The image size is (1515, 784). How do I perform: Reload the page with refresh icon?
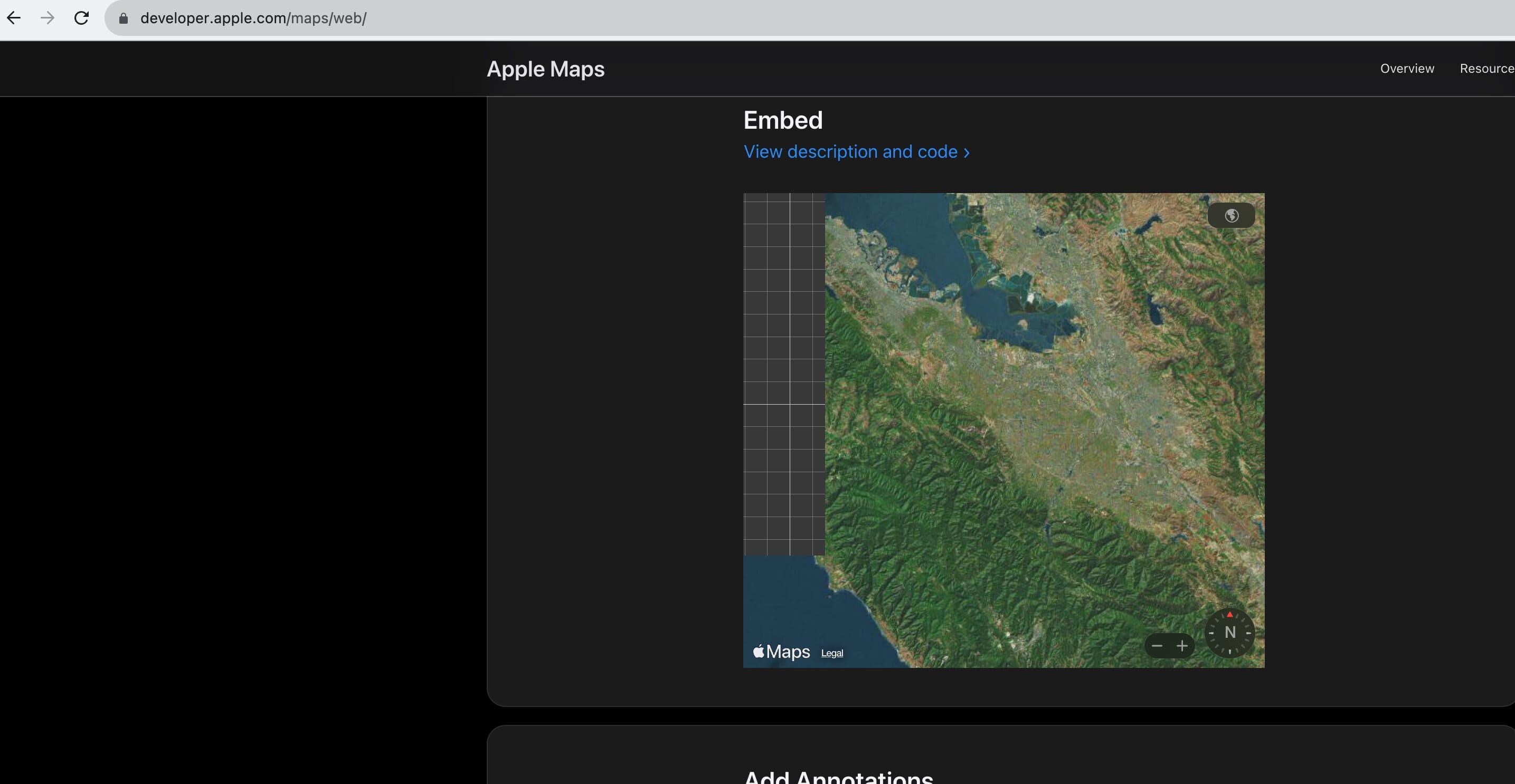coord(81,18)
